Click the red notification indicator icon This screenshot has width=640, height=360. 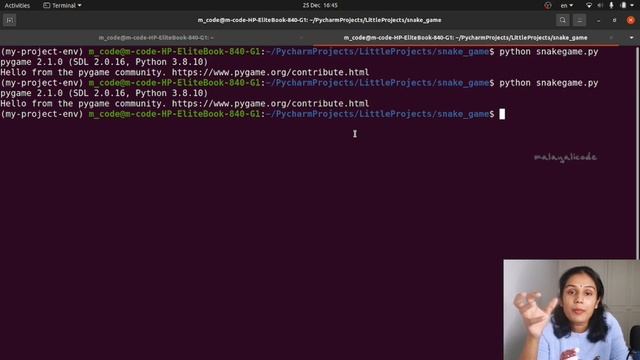[548, 5]
